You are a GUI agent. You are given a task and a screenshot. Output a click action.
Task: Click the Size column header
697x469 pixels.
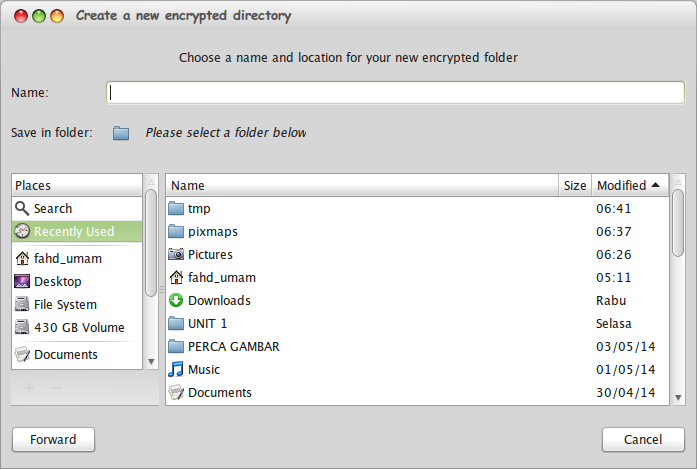(x=575, y=185)
